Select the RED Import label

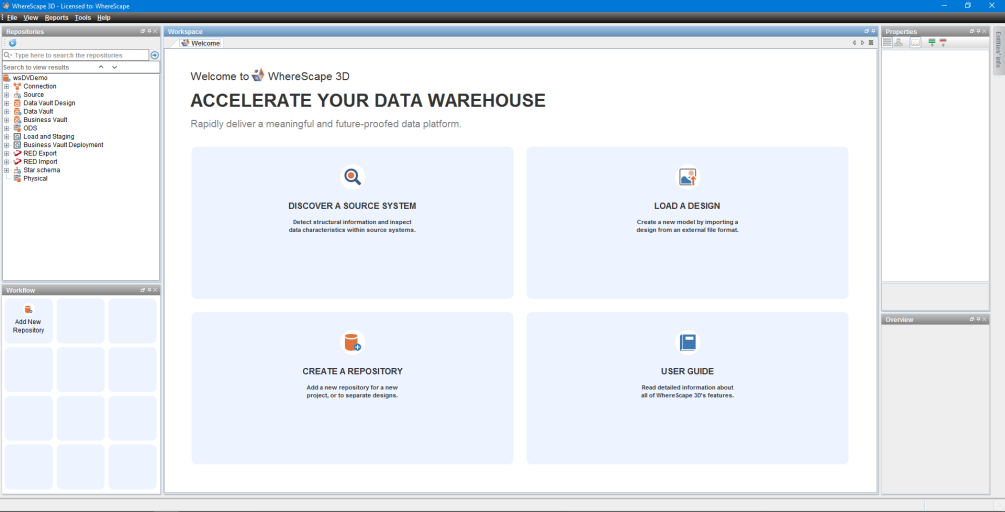pos(40,162)
